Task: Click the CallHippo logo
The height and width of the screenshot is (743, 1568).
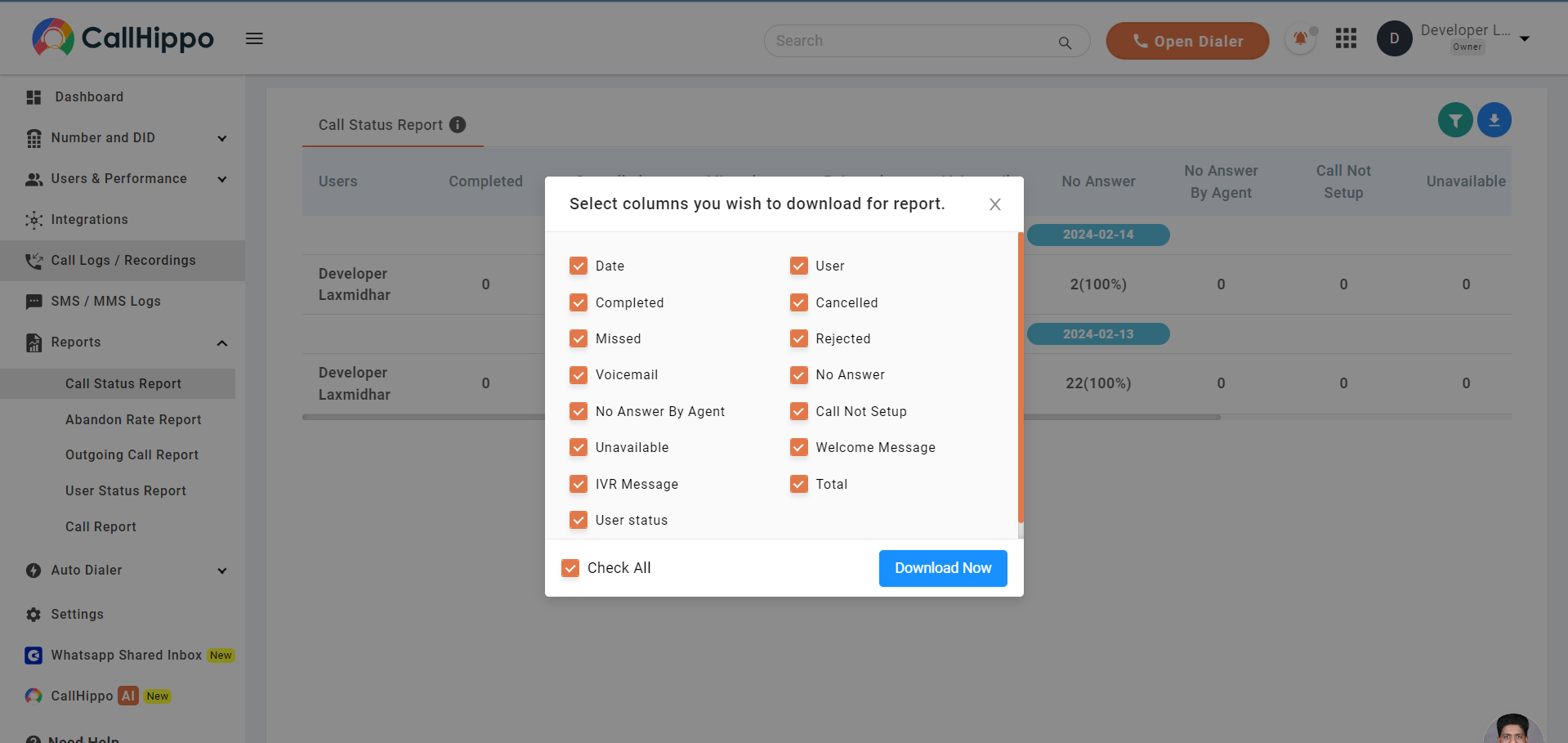Action: 123,38
